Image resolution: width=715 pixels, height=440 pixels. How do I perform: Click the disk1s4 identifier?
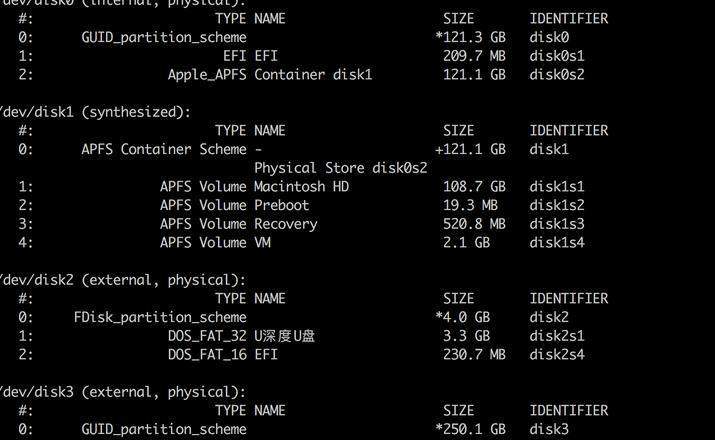pos(557,242)
